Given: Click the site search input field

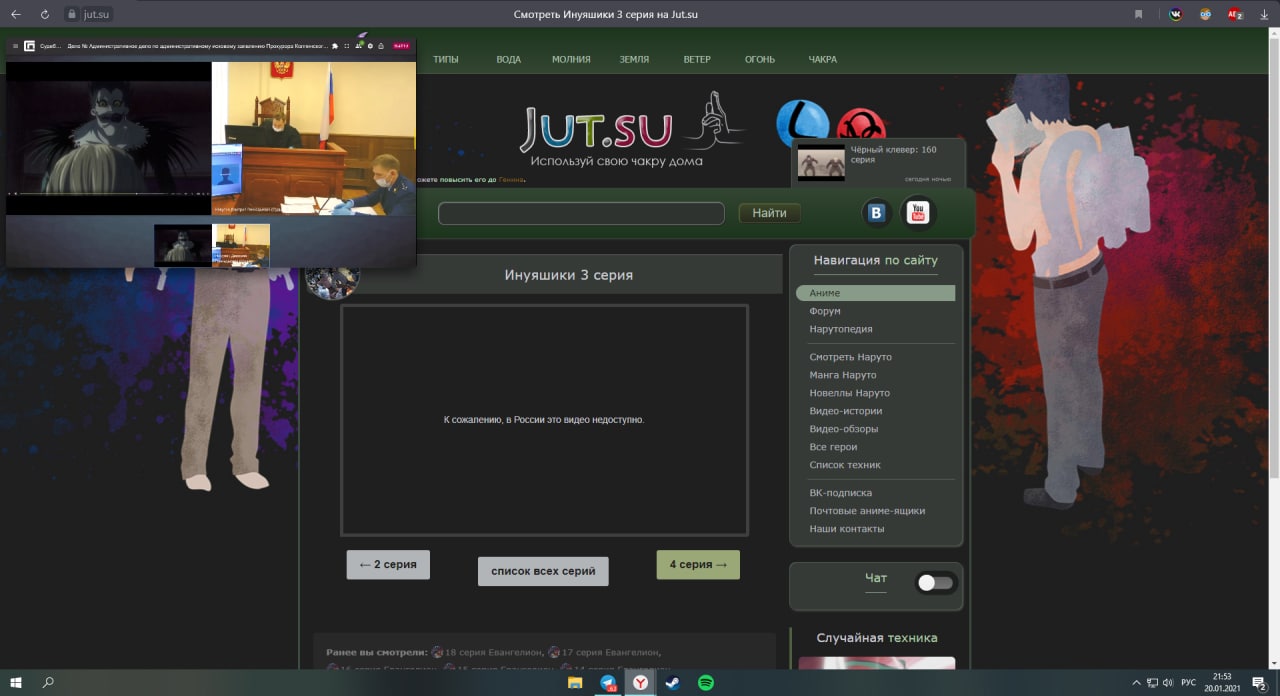Looking at the screenshot, I should pyautogui.click(x=581, y=213).
